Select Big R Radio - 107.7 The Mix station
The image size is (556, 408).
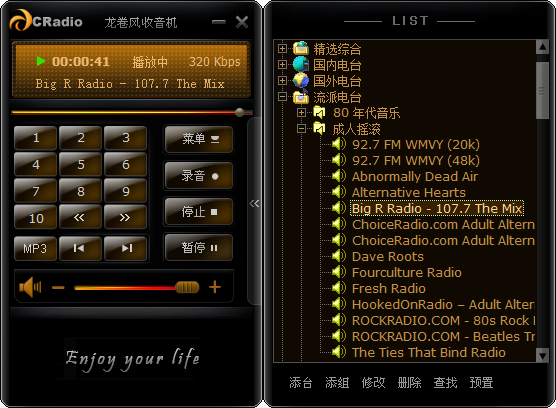coord(437,208)
